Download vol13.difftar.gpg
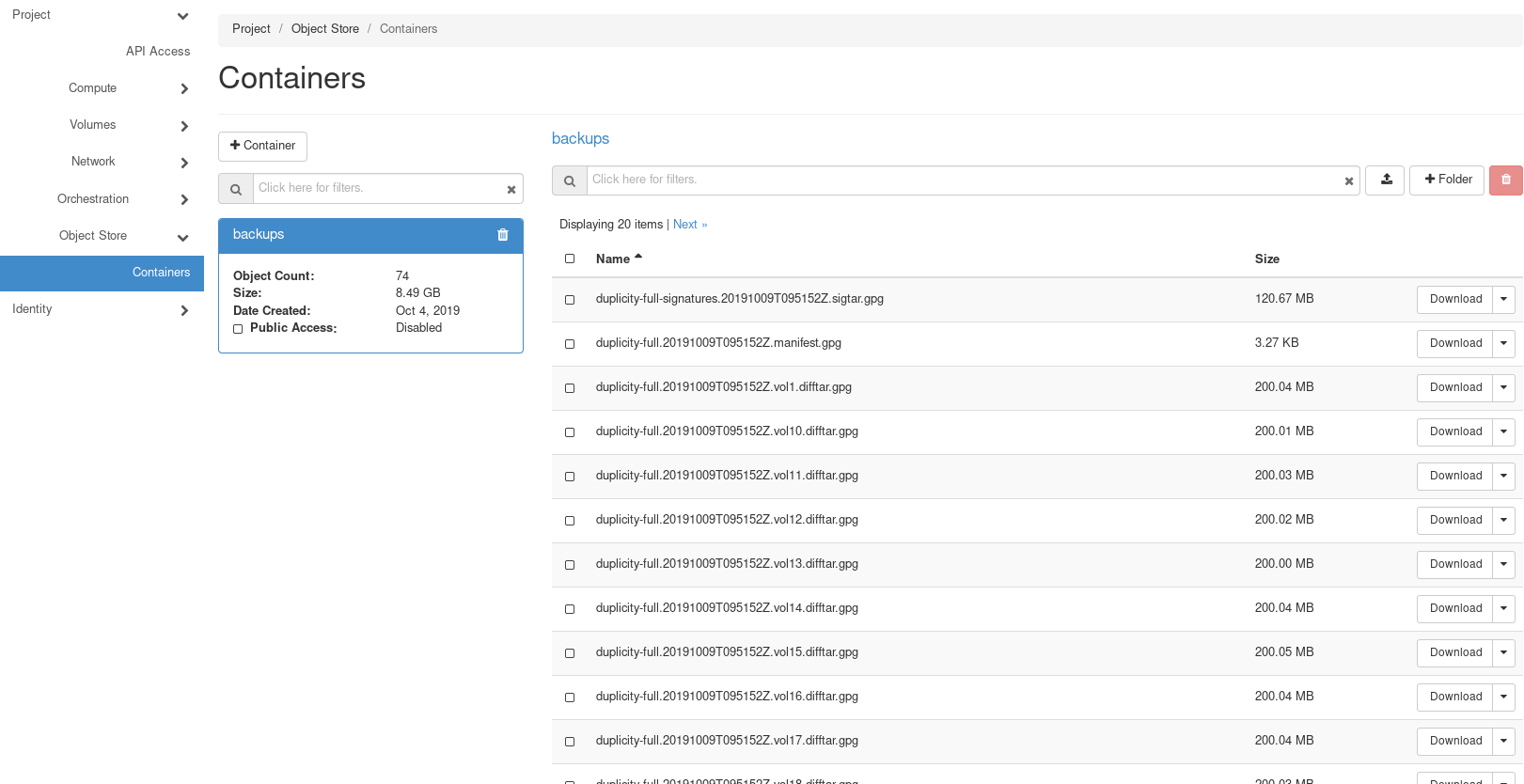The image size is (1524, 784). tap(1455, 564)
